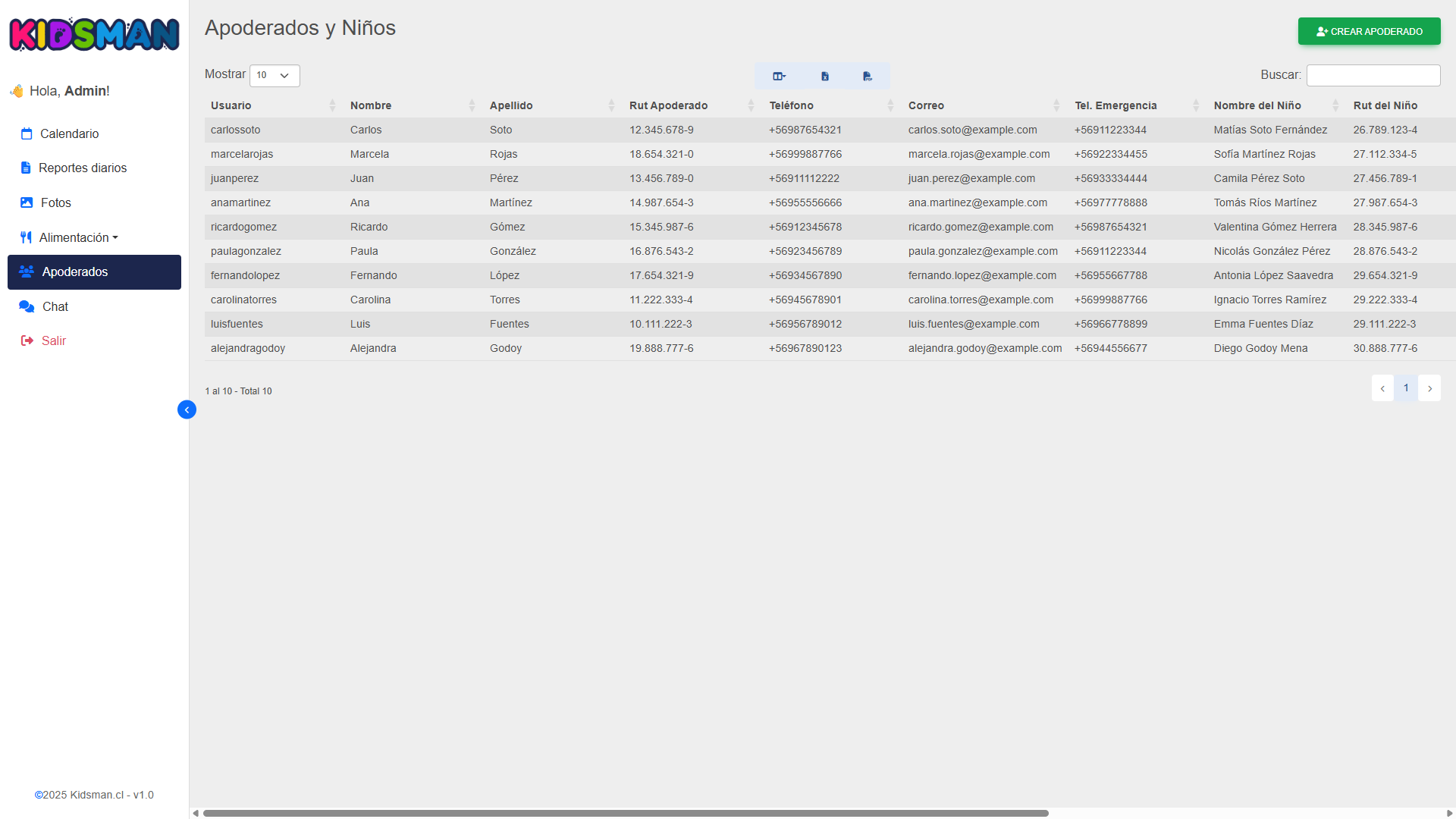Focus the Buscar search field
The image size is (1456, 819).
[x=1373, y=75]
